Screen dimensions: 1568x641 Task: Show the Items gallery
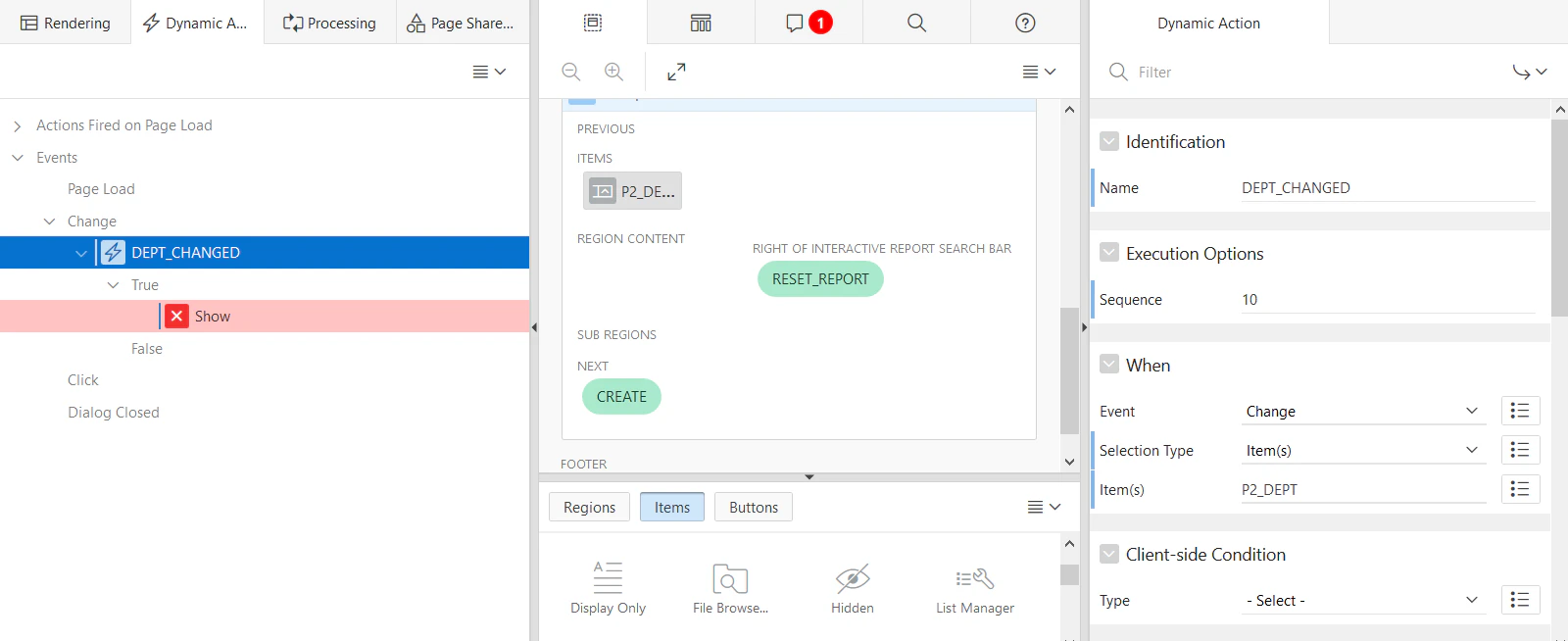click(x=672, y=507)
